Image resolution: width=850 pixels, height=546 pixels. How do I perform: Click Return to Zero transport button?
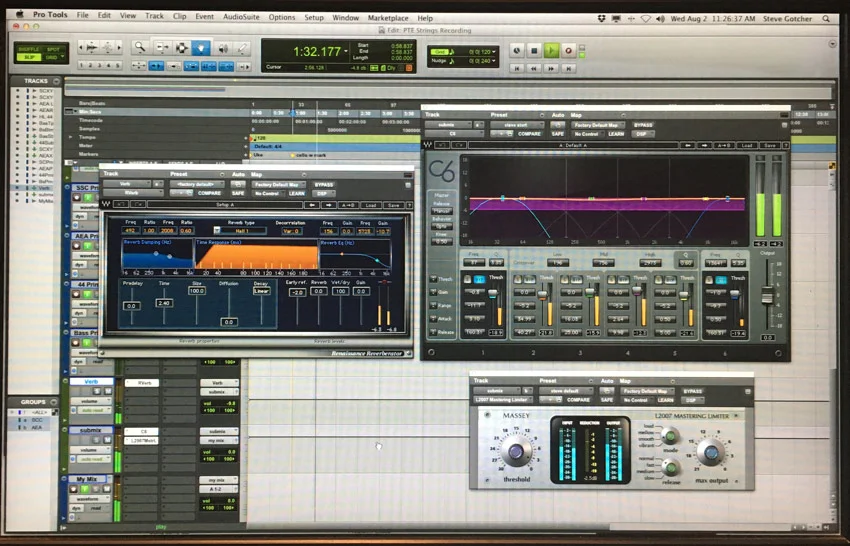pos(517,68)
